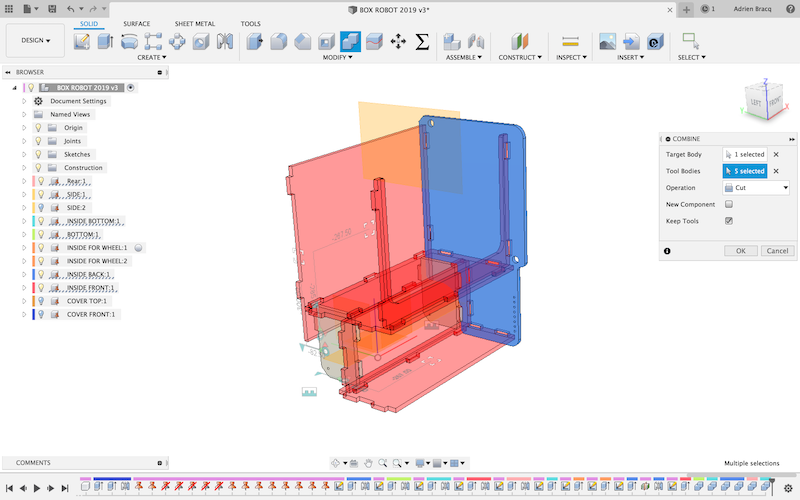Click the highlighted Combine tool icon
The width and height of the screenshot is (800, 500).
click(x=350, y=41)
